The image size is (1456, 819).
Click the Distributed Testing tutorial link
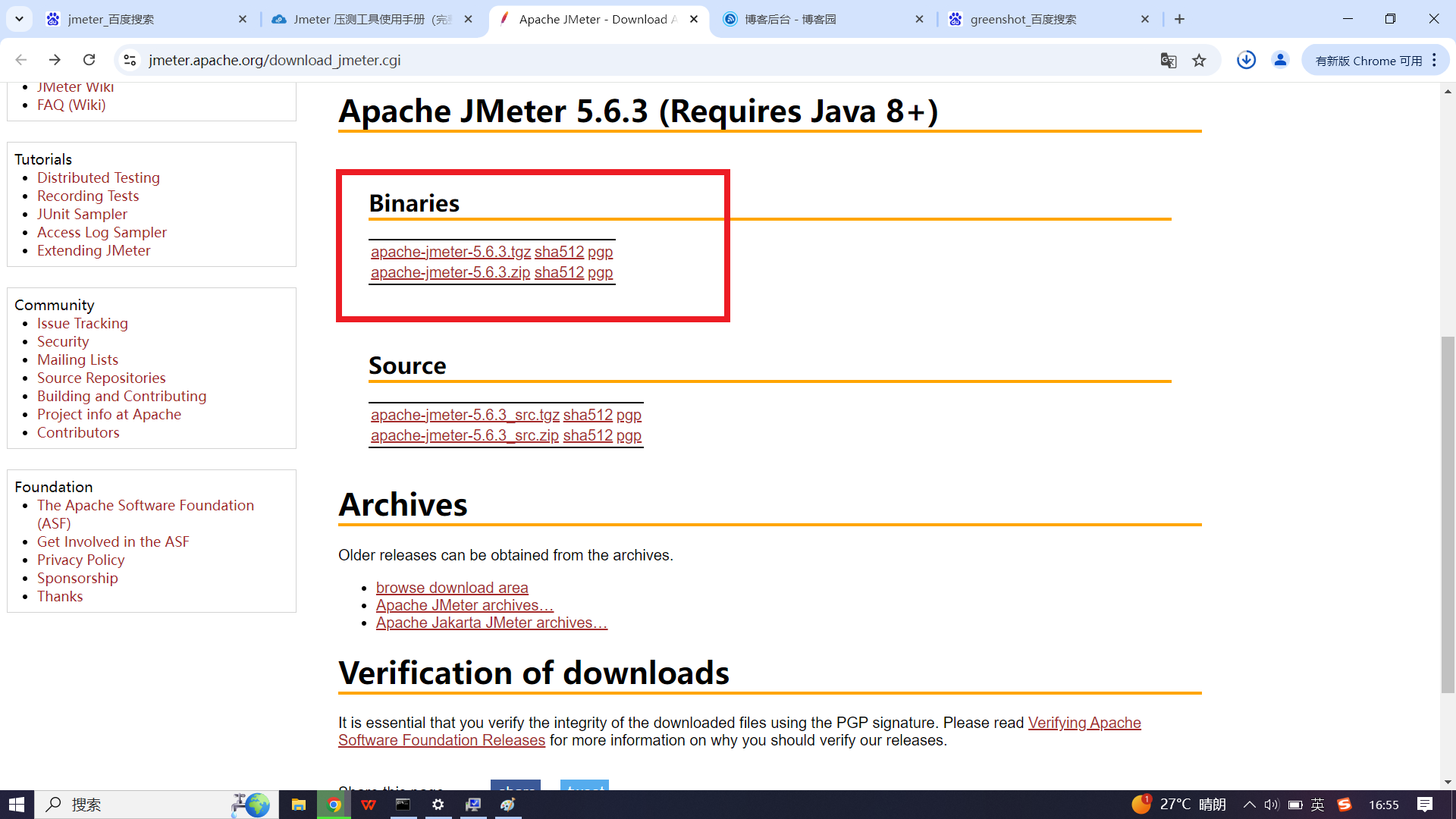(99, 177)
